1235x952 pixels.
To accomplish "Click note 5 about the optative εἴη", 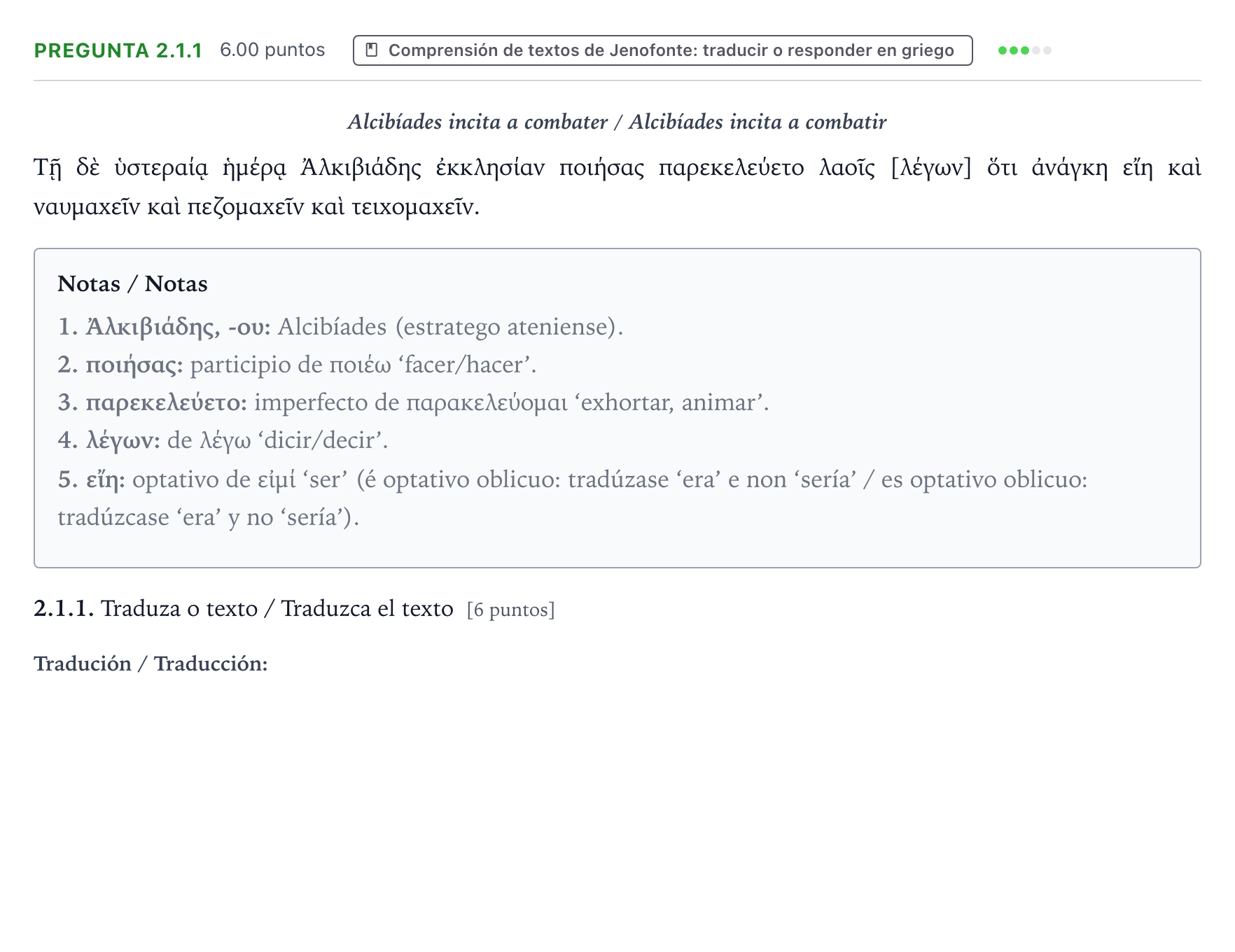I will [x=573, y=498].
